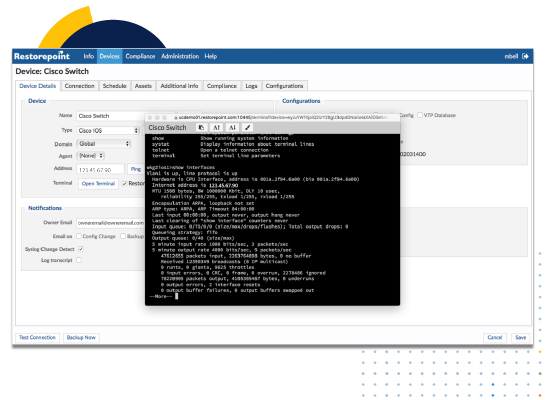Viewport: 547px width, 400px height.
Task: Switch to the Compliance tab under device
Action: point(222,86)
